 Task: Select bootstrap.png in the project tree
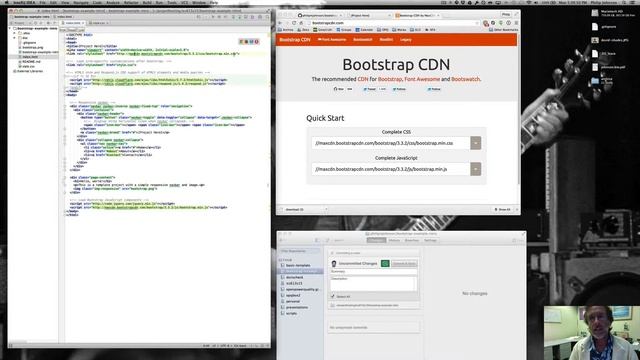click(32, 47)
